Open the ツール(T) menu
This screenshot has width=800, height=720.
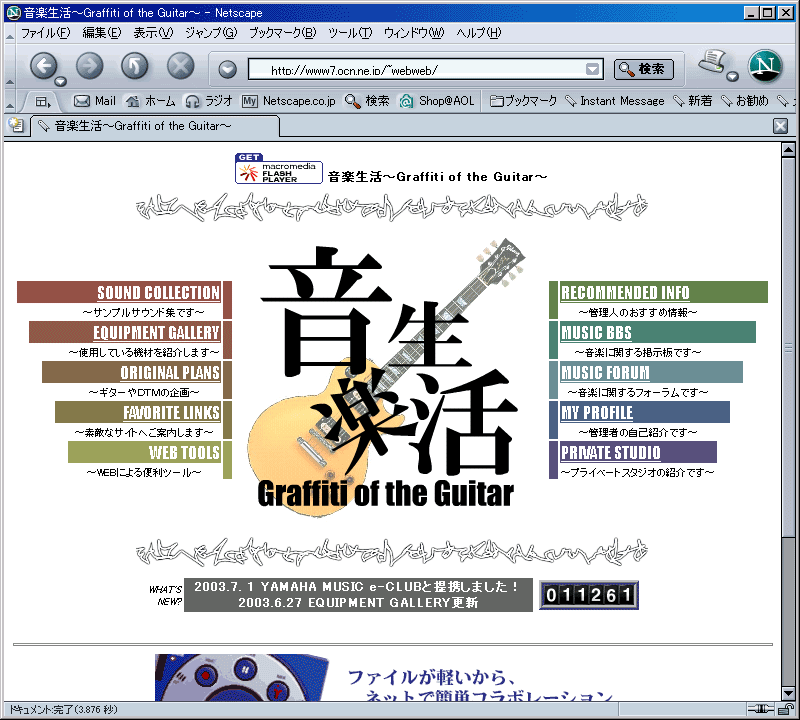tap(350, 33)
